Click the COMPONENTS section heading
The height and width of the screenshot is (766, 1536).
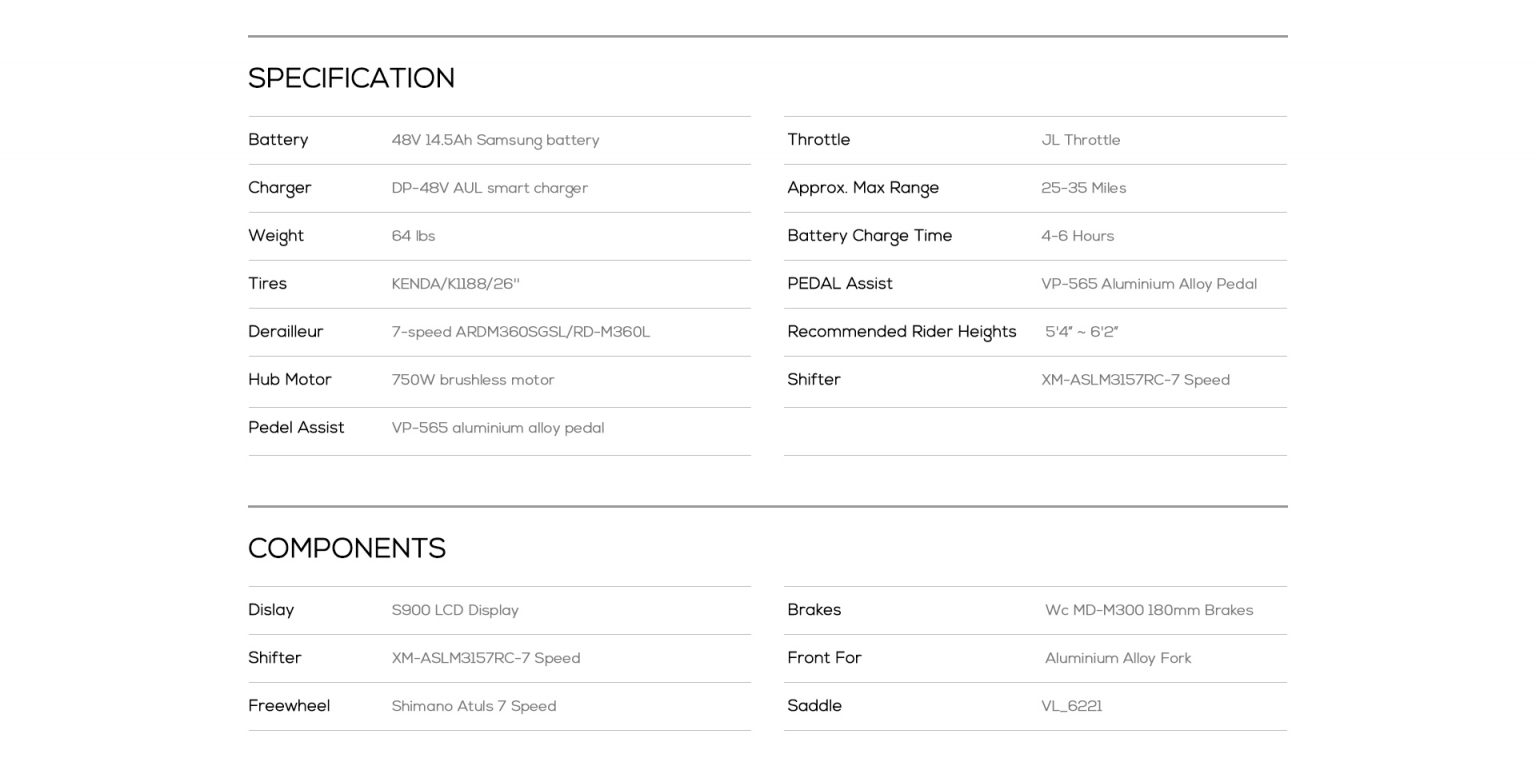click(x=346, y=549)
